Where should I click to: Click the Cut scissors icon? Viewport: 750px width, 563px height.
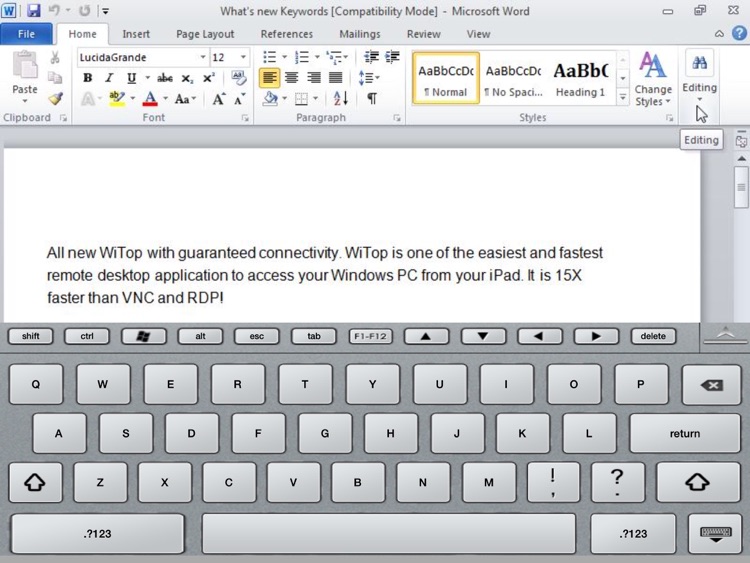point(55,58)
